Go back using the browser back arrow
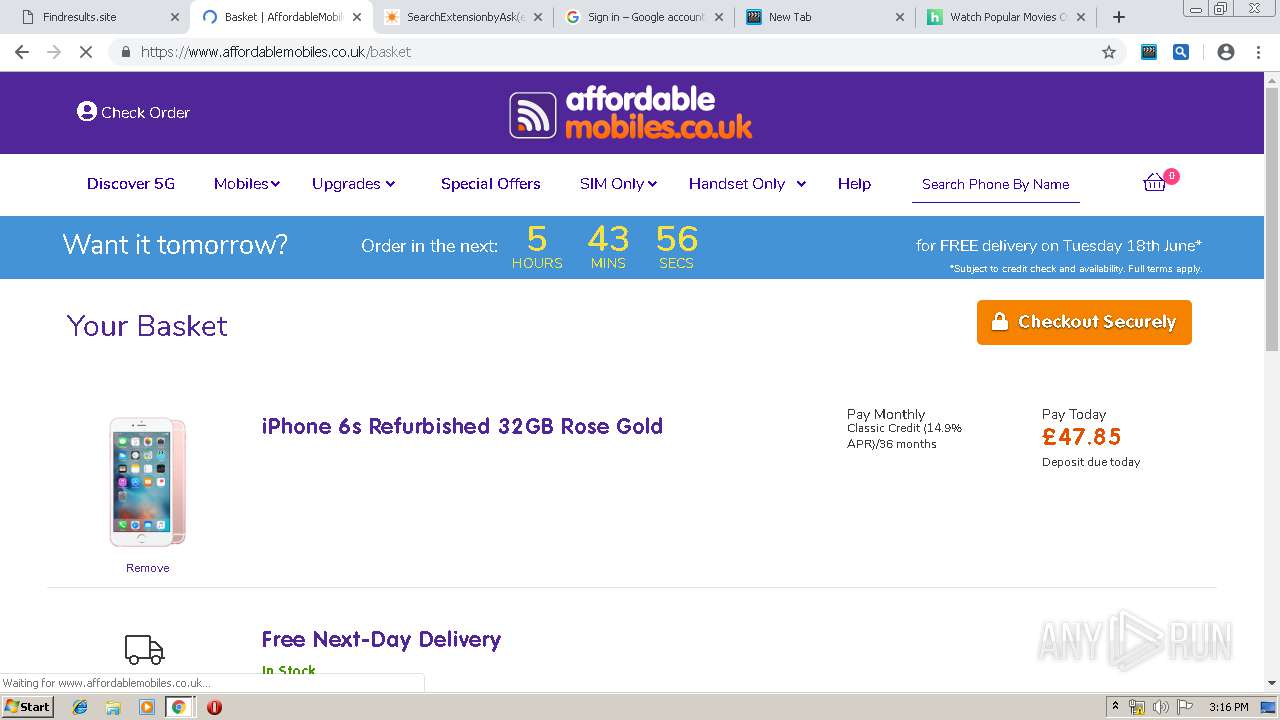The image size is (1280, 720). tap(22, 52)
